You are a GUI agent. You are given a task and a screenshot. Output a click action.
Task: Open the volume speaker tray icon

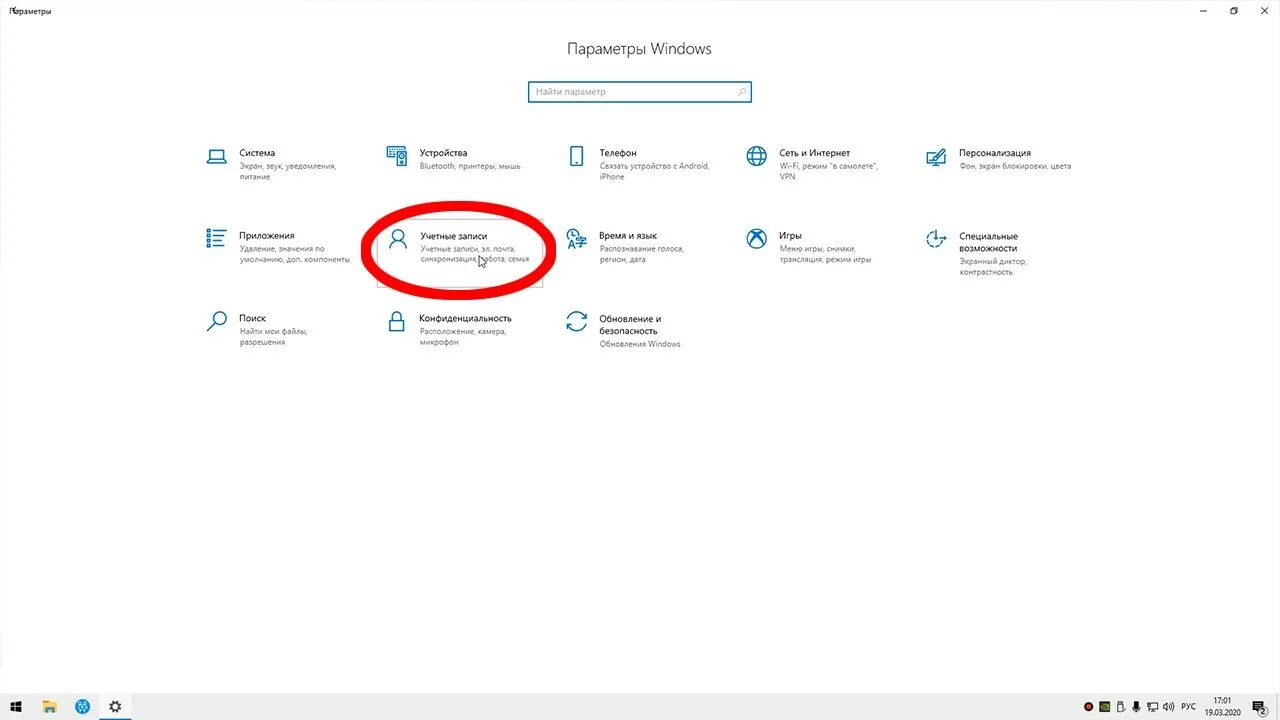click(1171, 707)
